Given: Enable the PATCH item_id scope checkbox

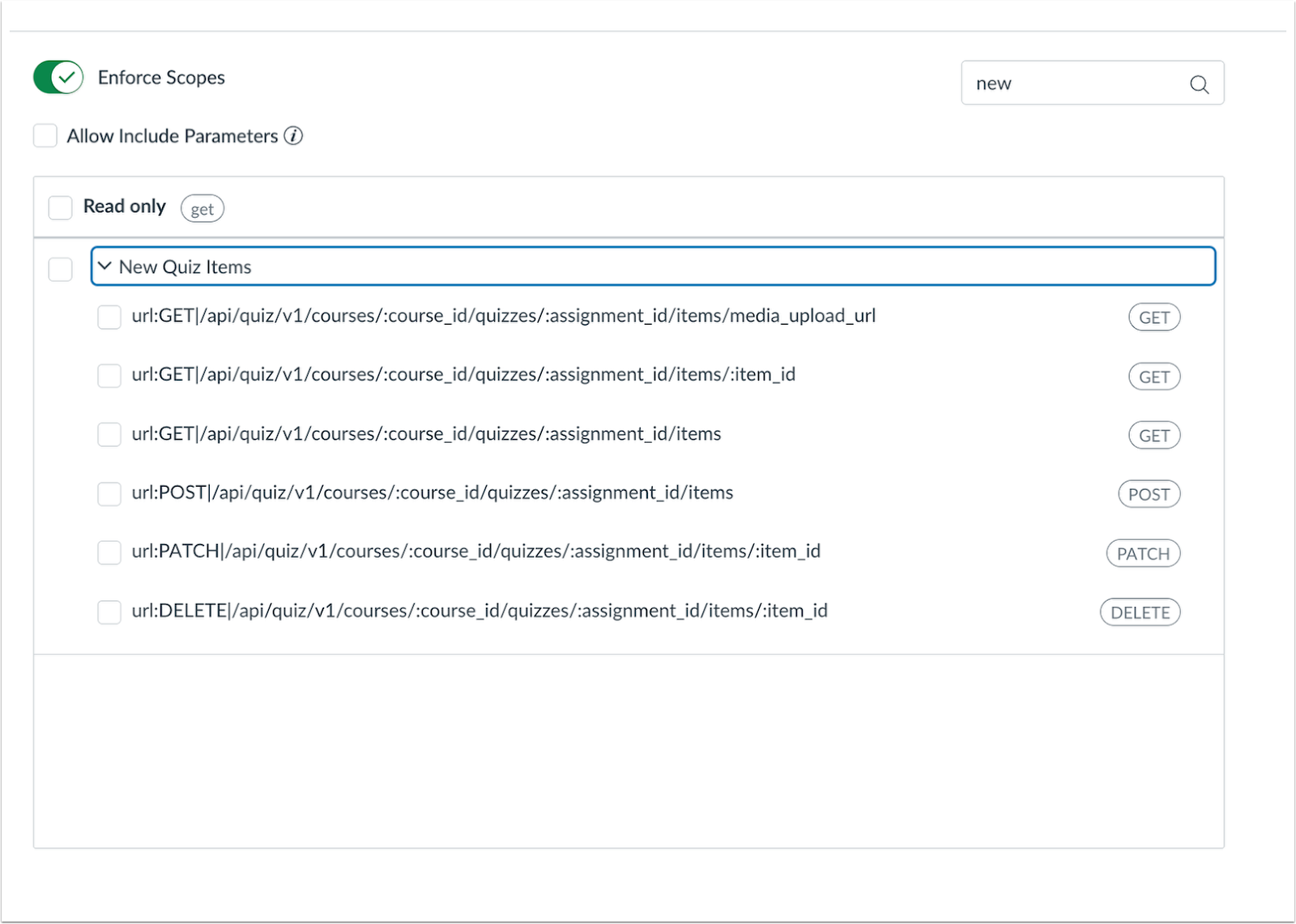Looking at the screenshot, I should coord(109,552).
